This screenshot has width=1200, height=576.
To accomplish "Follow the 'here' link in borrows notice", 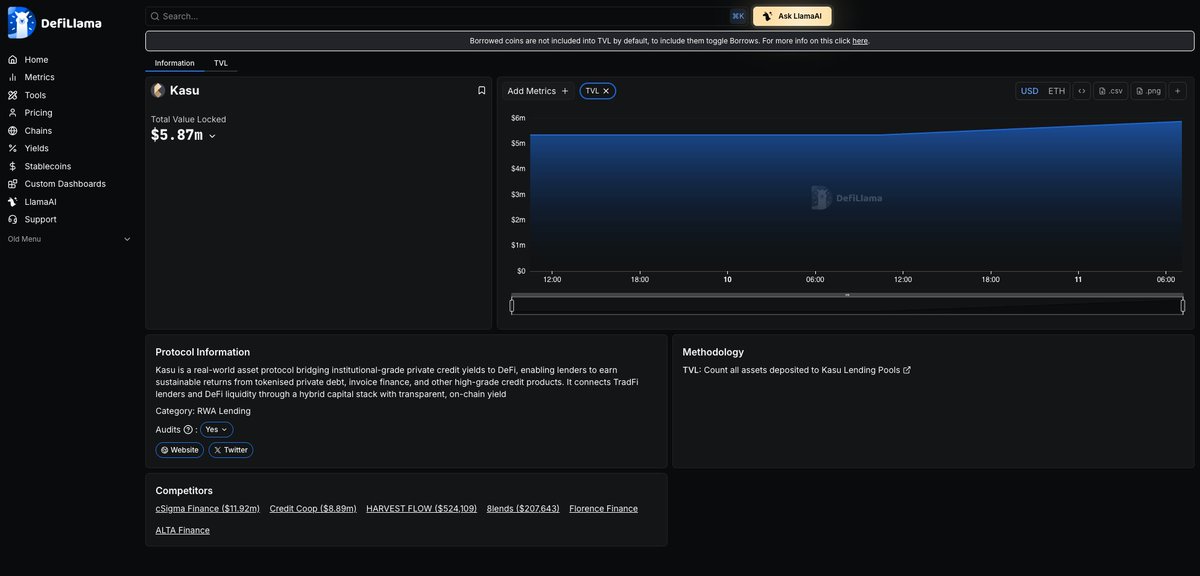I will click(x=860, y=41).
